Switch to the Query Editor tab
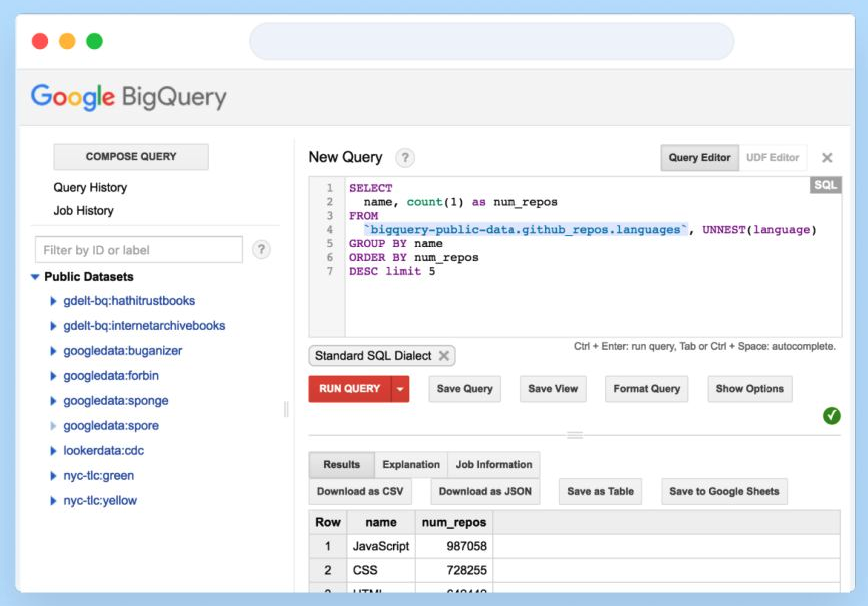Viewport: 868px width, 606px height. (x=699, y=158)
